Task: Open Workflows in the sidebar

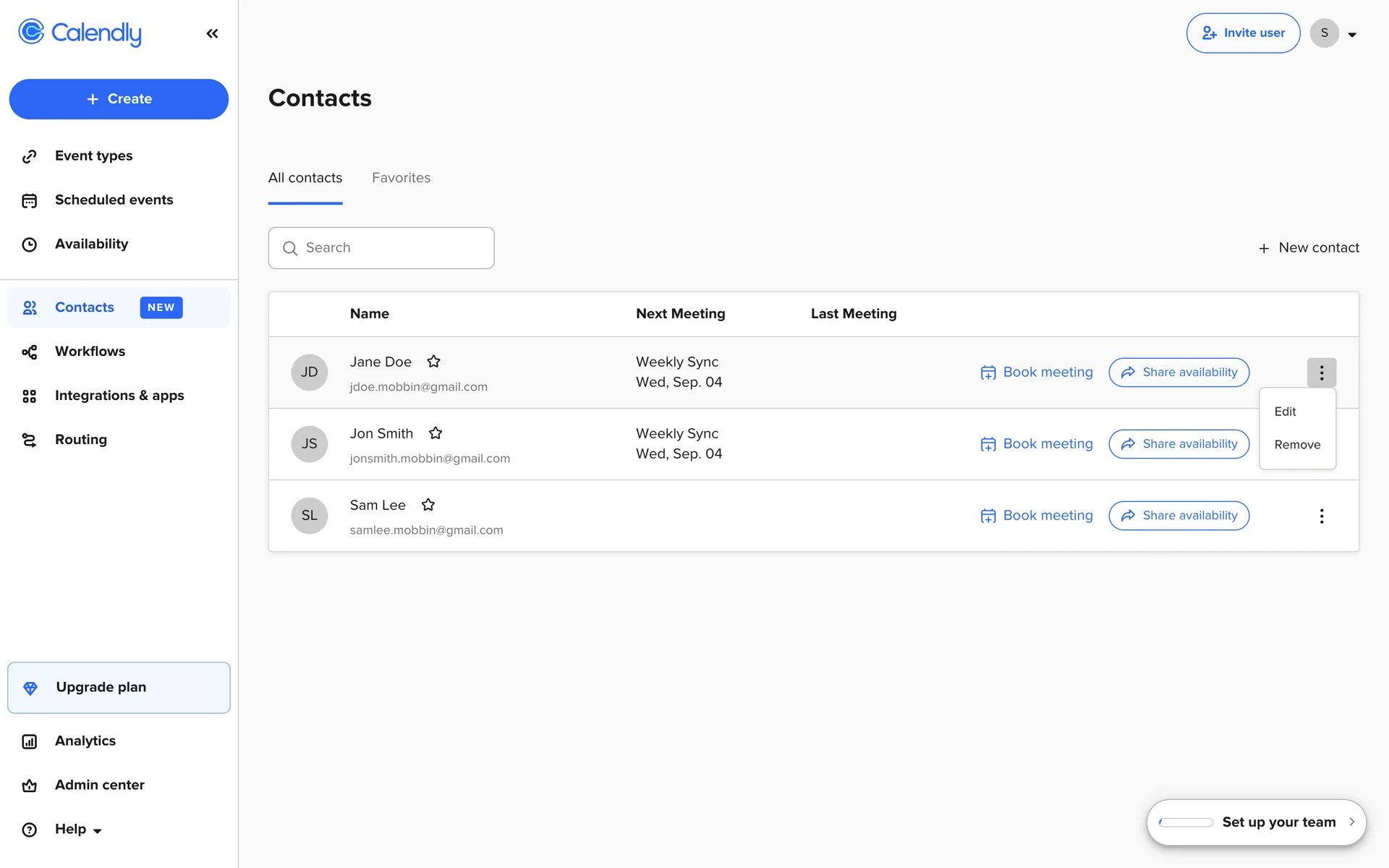Action: (x=90, y=352)
